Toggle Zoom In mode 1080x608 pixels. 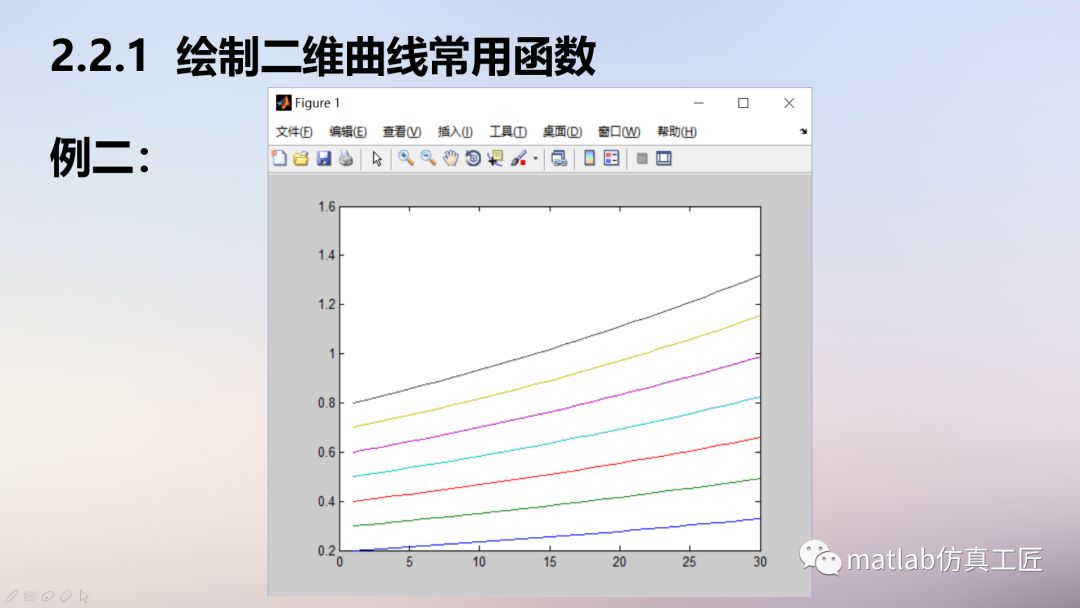(404, 158)
